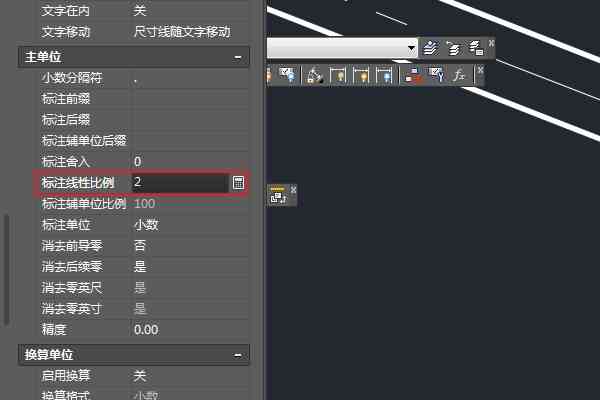The height and width of the screenshot is (400, 600).
Task: Open calculator icon beside 标注线性比例 field
Action: point(238,183)
